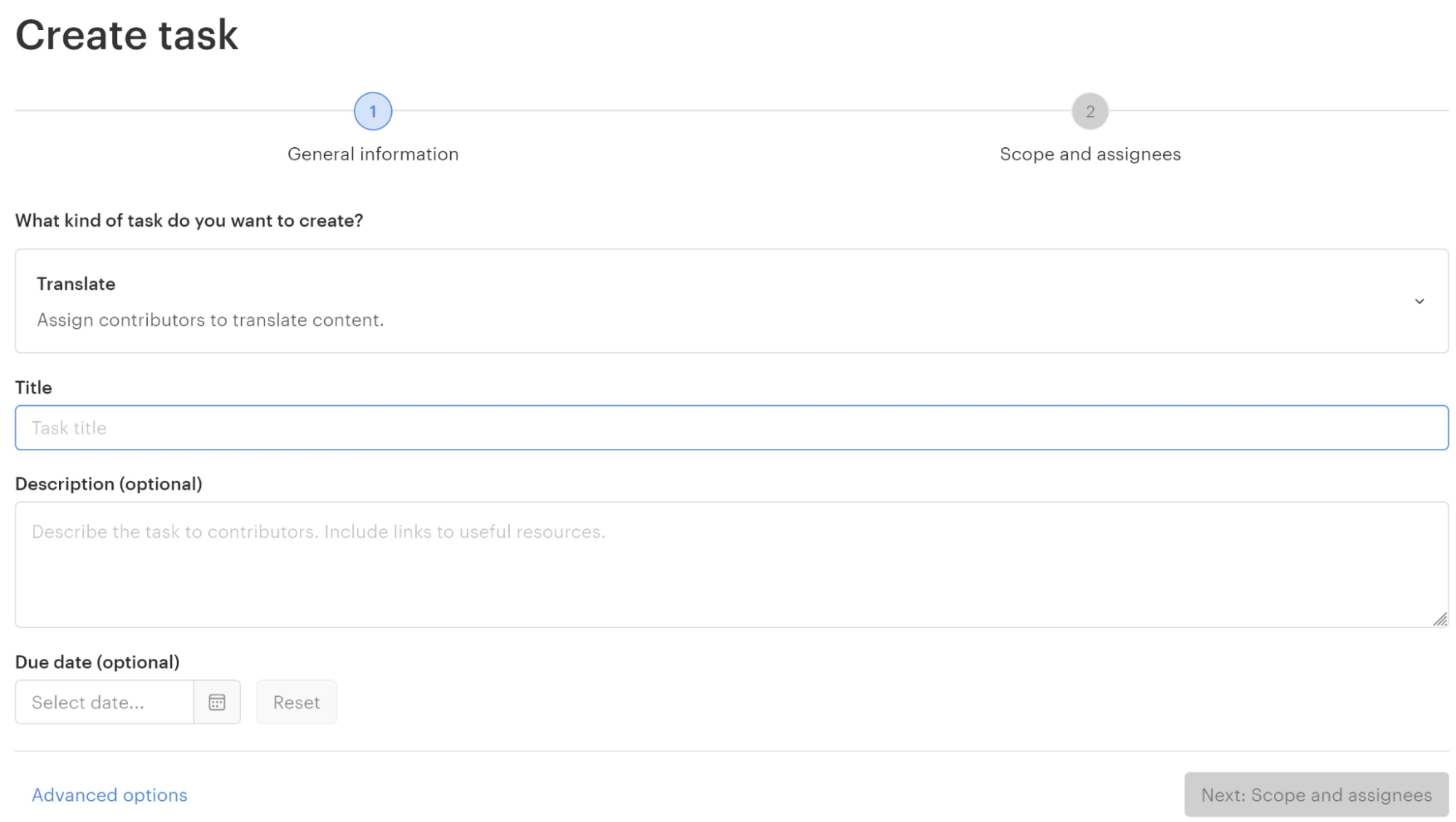This screenshot has height=822, width=1456.
Task: Click 'What kind of task' question label
Action: click(x=189, y=220)
